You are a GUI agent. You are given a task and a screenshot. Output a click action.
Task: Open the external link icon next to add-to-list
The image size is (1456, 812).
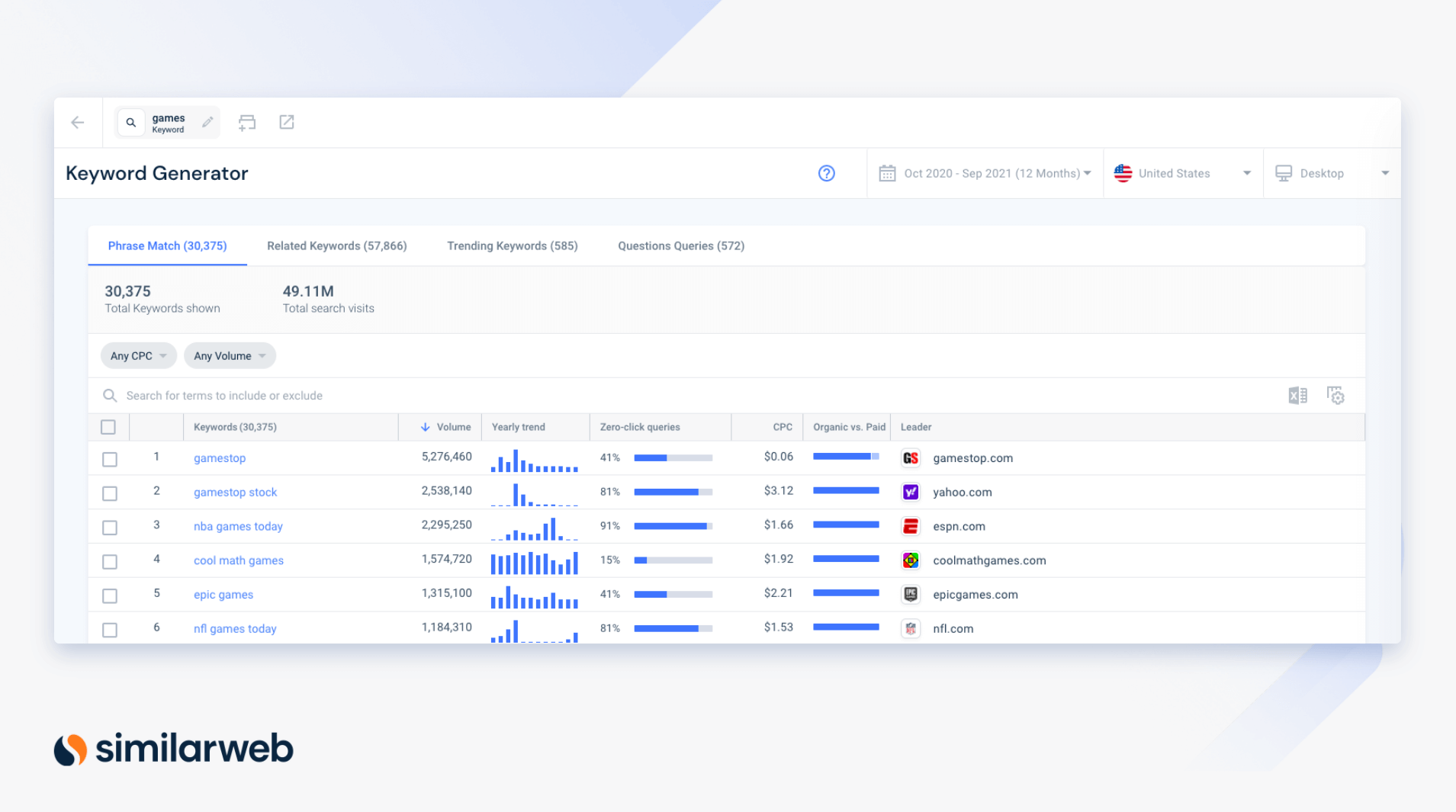[287, 122]
